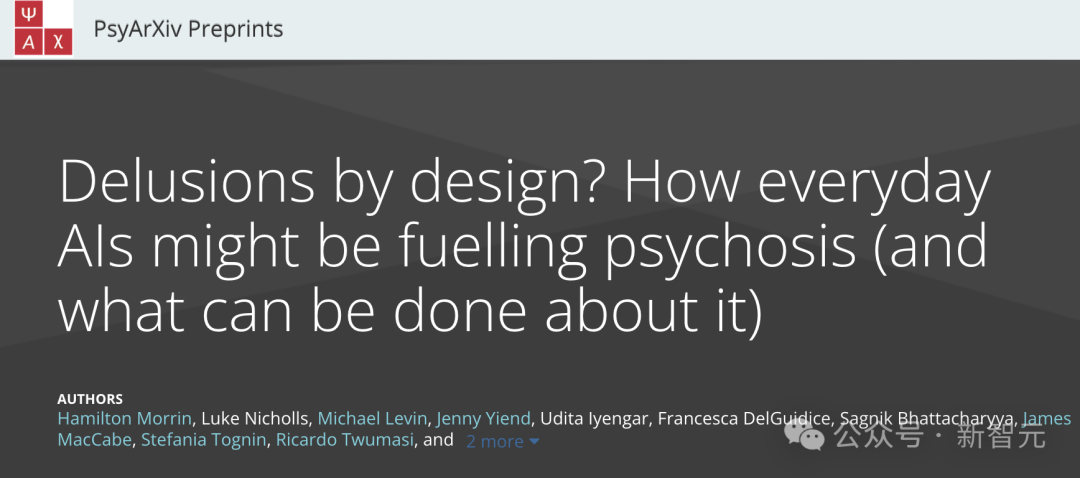
Task: Click the AUTHORS section heading
Action: tap(90, 399)
